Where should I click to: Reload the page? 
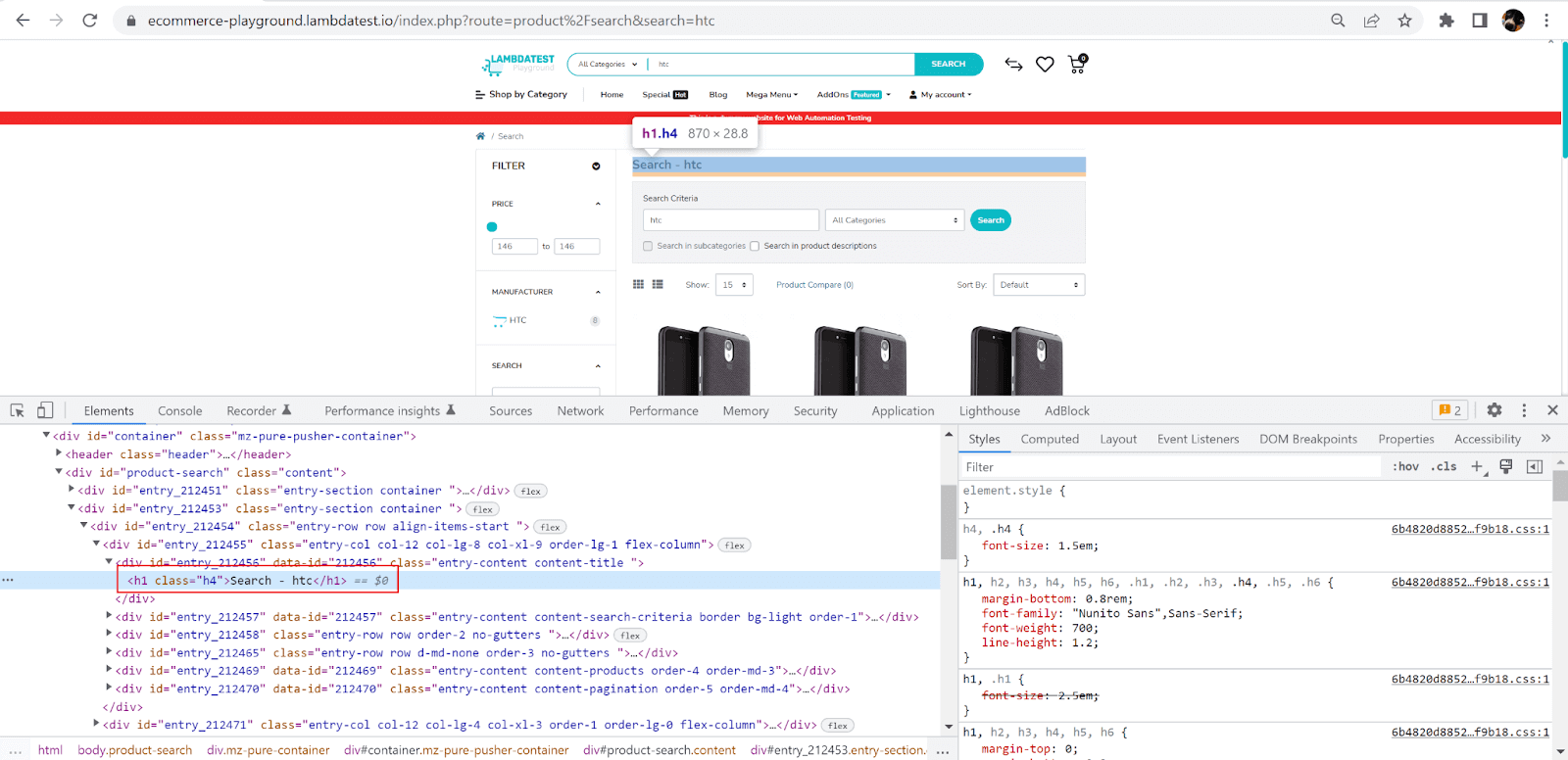[x=89, y=20]
